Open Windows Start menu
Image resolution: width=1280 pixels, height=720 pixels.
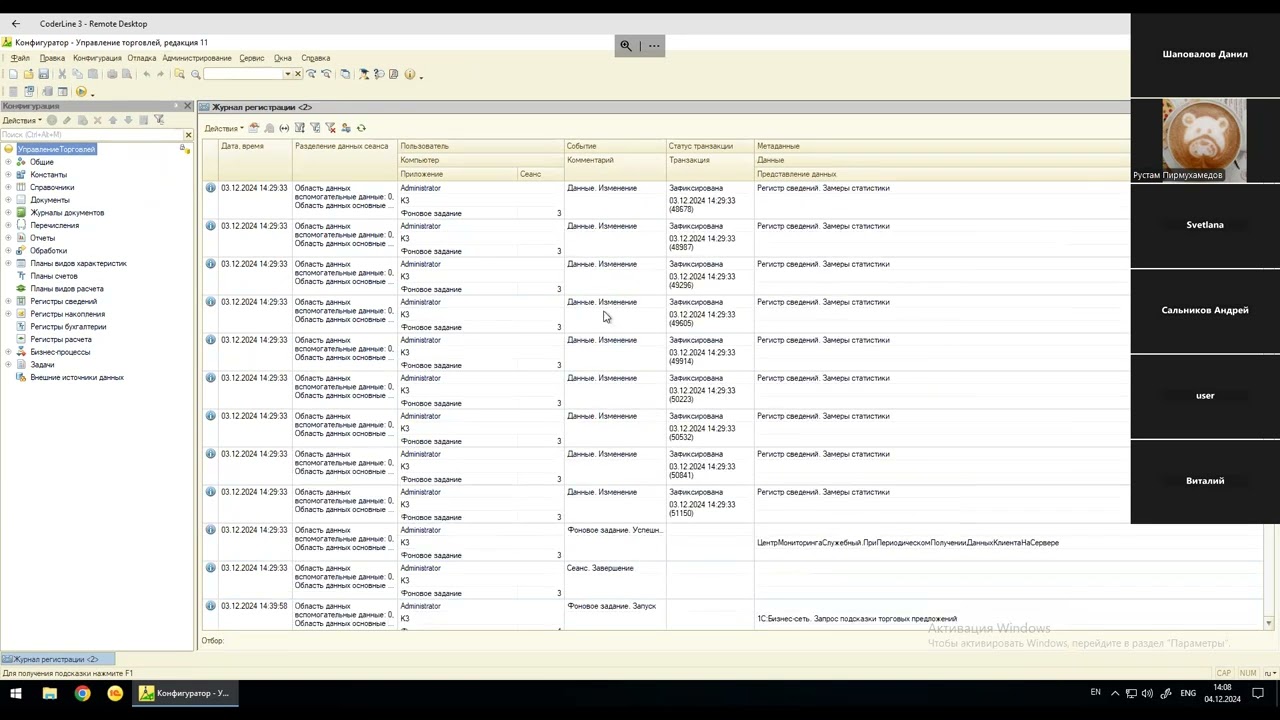tap(16, 693)
